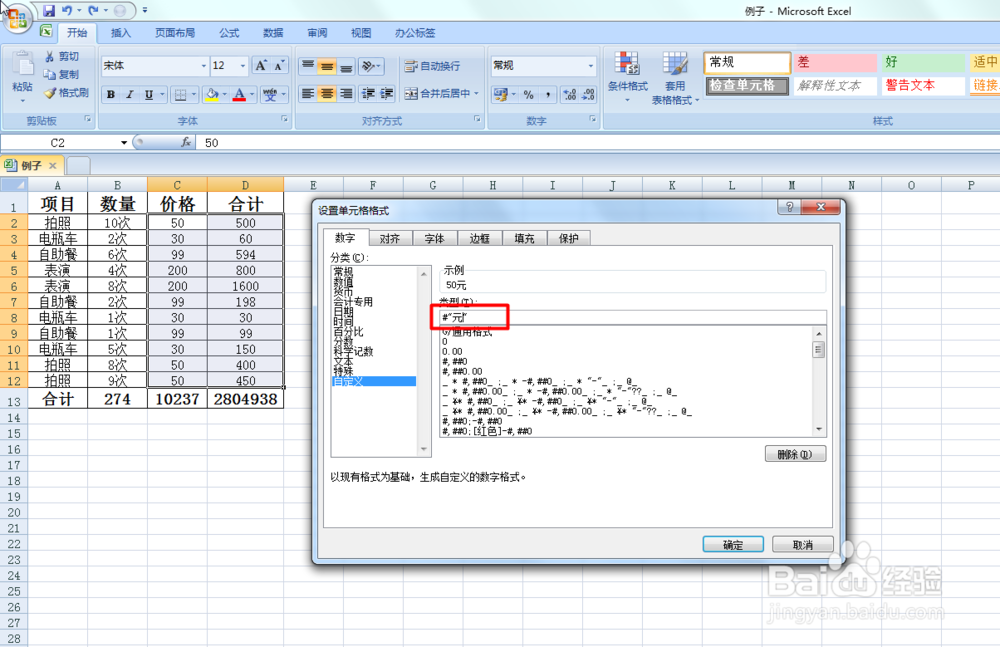
Task: Apply cell borders icon
Action: point(180,94)
